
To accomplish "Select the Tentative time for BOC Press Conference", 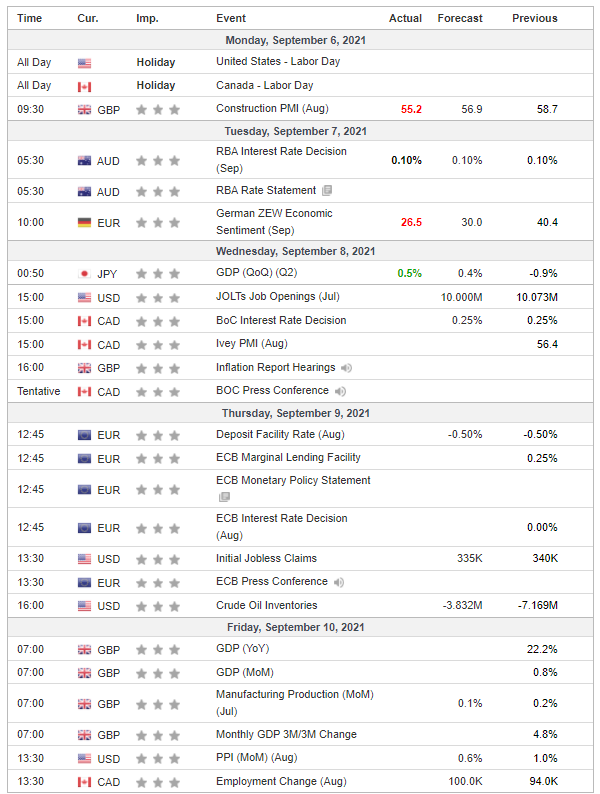I will pos(38,391).
